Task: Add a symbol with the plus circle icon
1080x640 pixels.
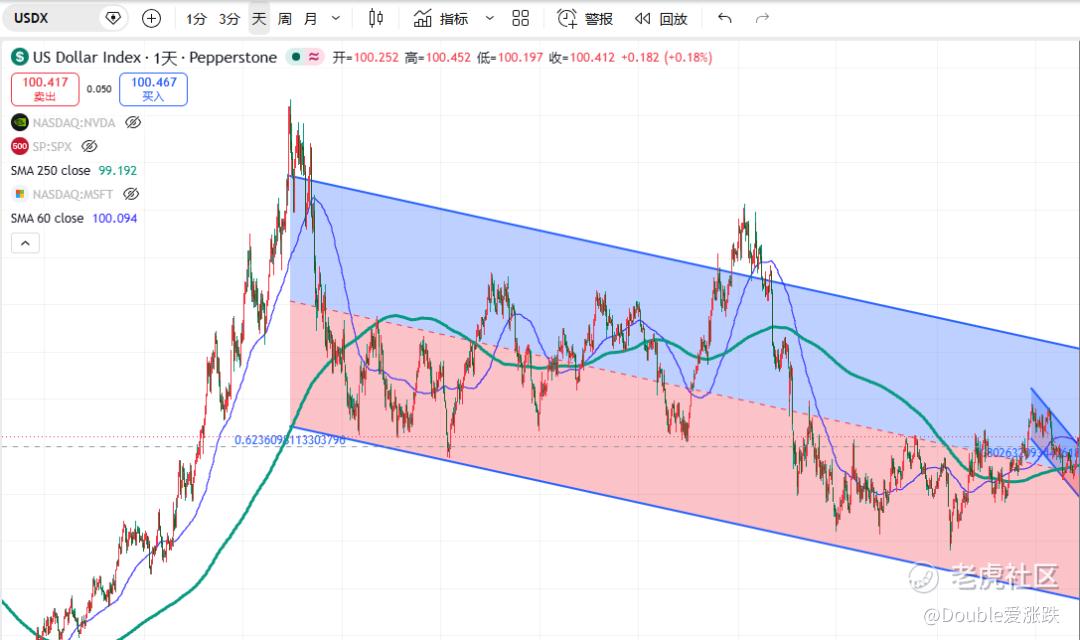Action: 151,19
